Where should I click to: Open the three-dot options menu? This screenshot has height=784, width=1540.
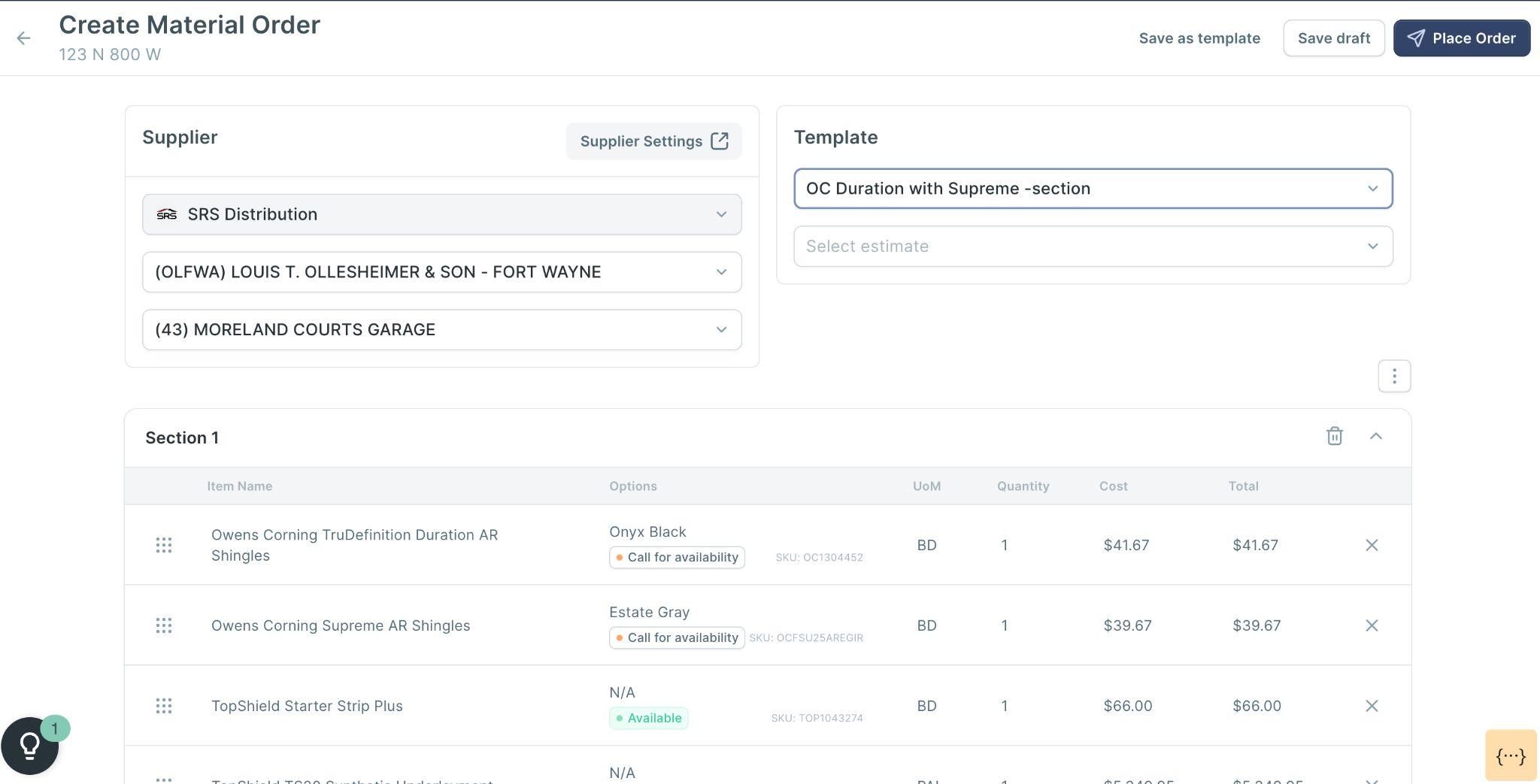tap(1394, 376)
